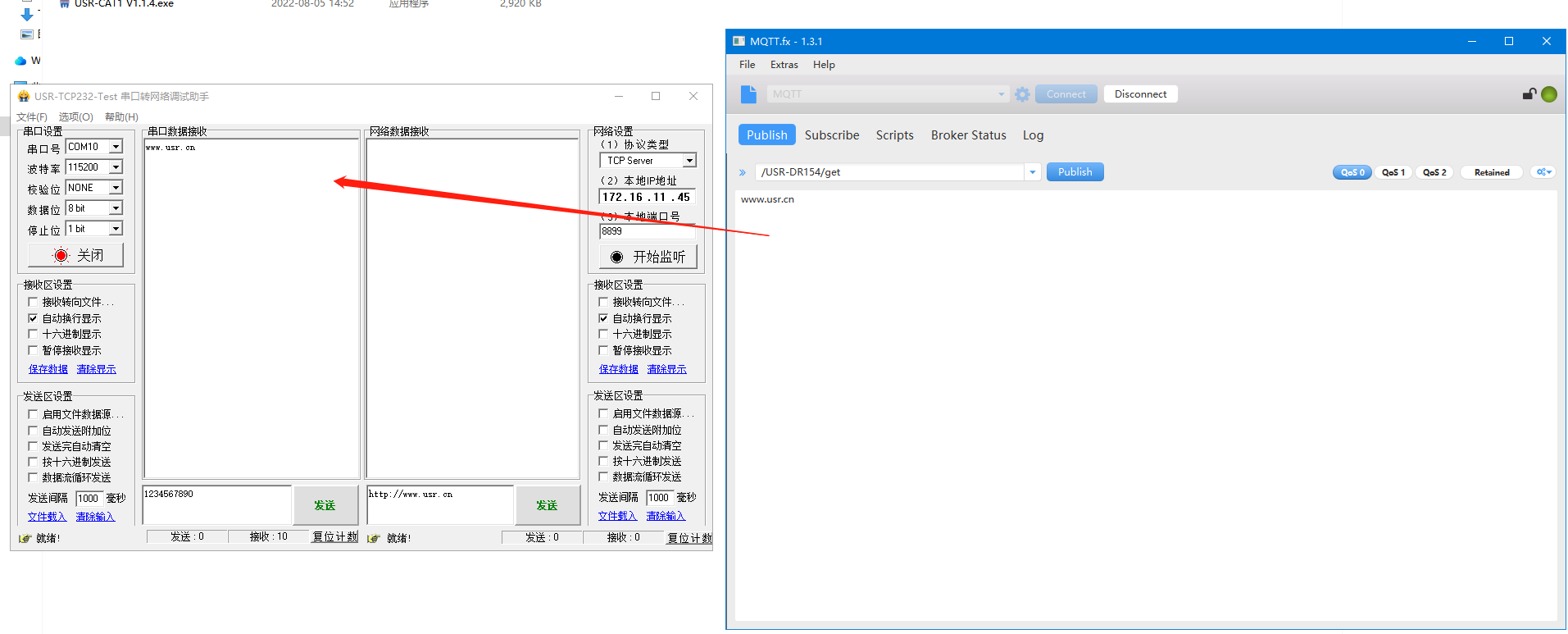1568x634 pixels.
Task: Click the unlocked padlock icon in MQTT.fx
Action: point(1529,94)
